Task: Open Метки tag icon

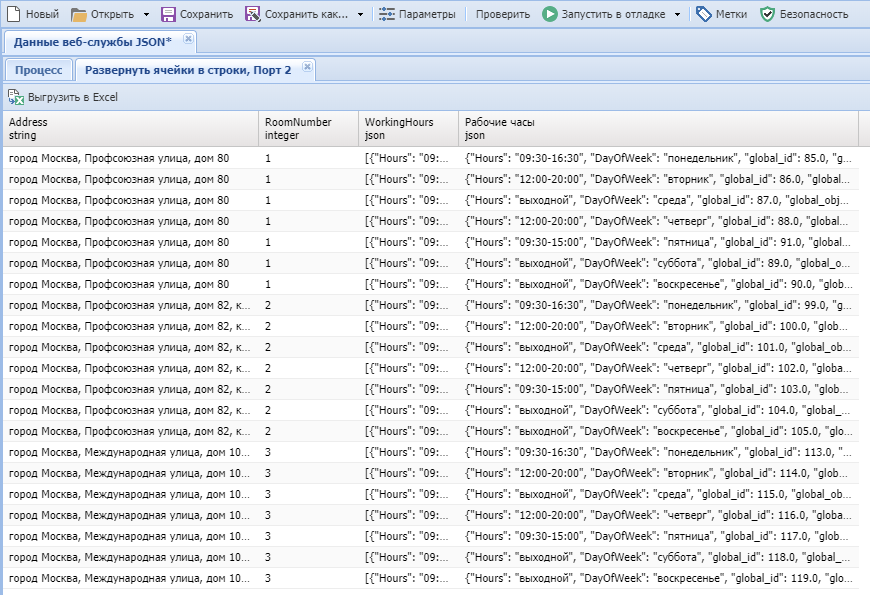Action: point(704,14)
